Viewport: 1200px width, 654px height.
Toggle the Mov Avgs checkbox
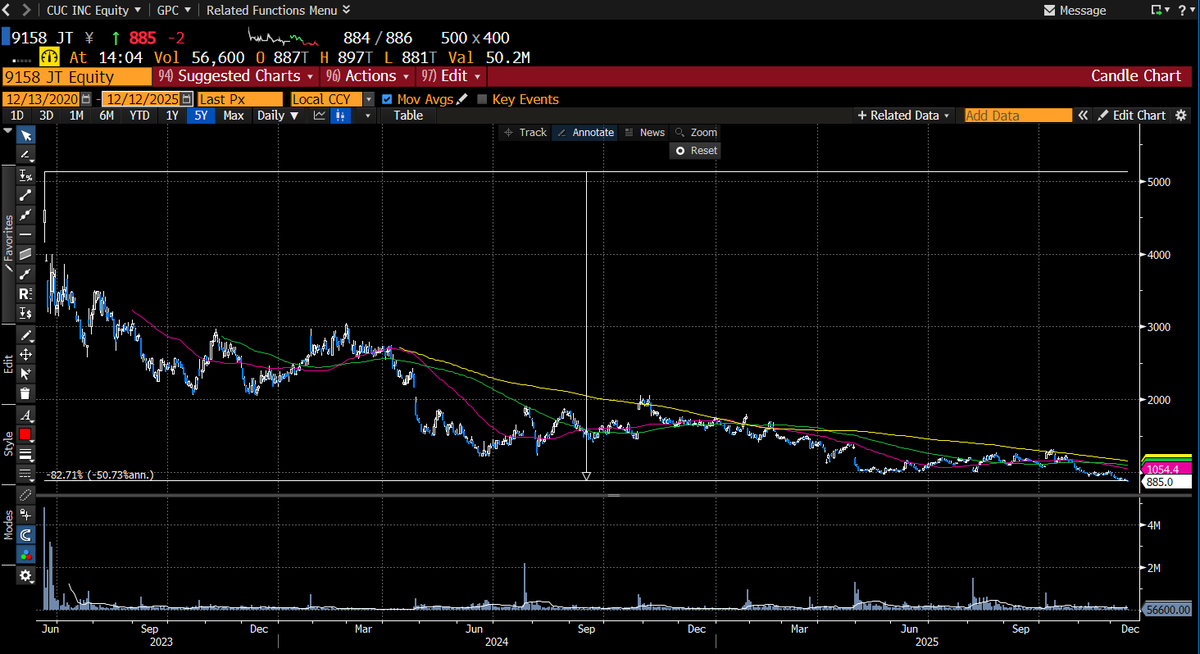coord(387,99)
